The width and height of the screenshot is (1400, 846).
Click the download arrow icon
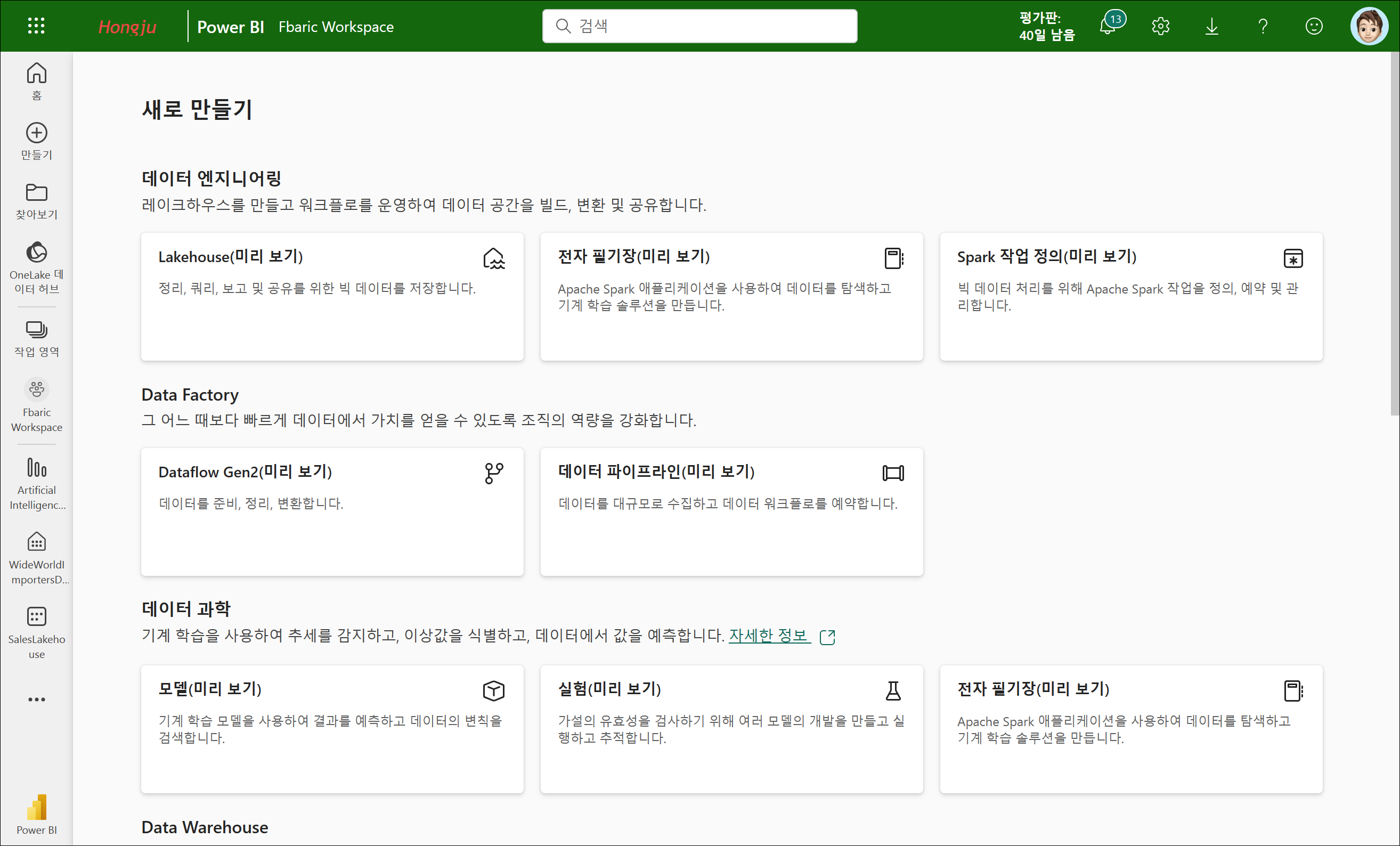point(1211,26)
